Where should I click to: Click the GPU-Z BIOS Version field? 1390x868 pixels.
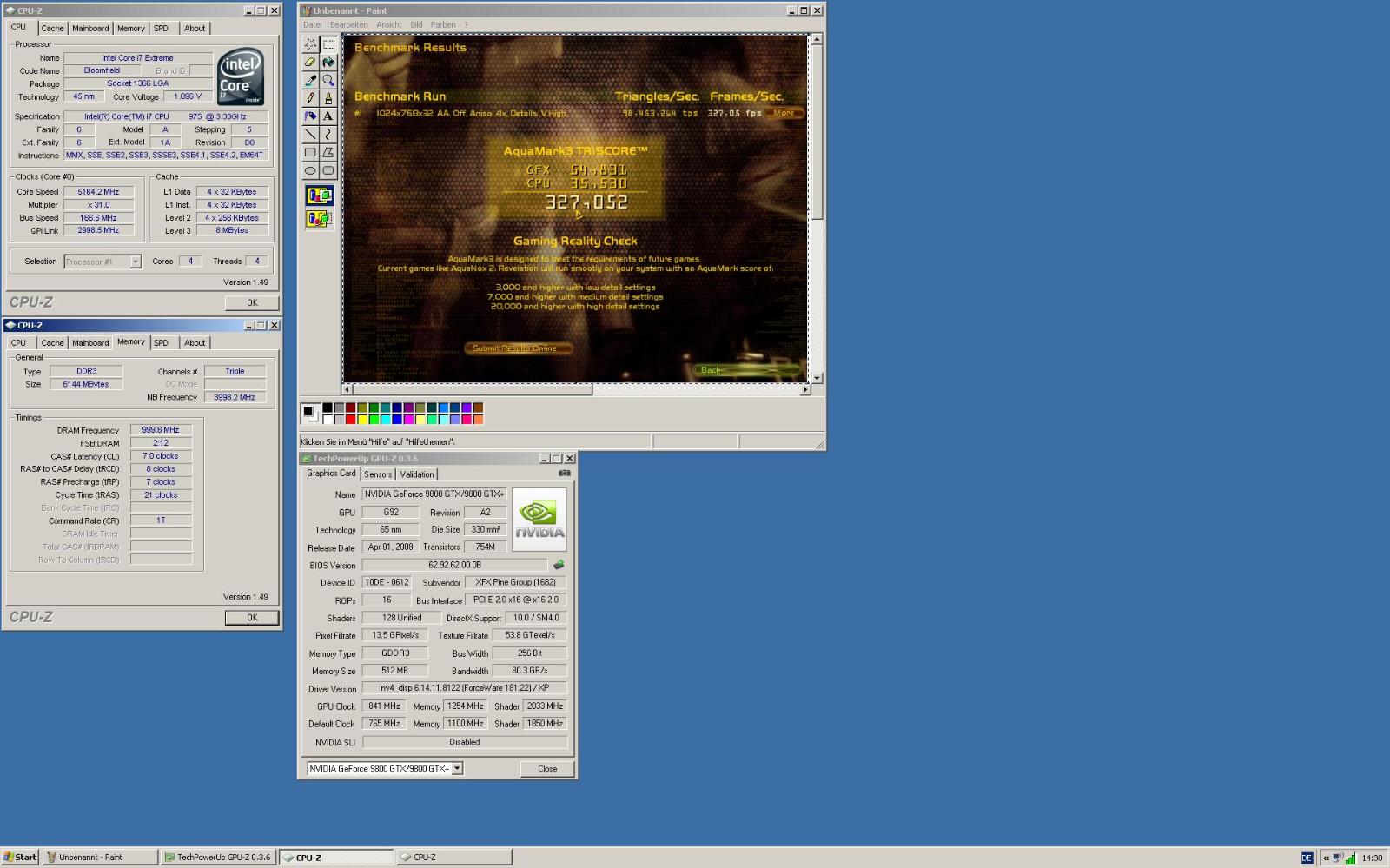(x=455, y=565)
